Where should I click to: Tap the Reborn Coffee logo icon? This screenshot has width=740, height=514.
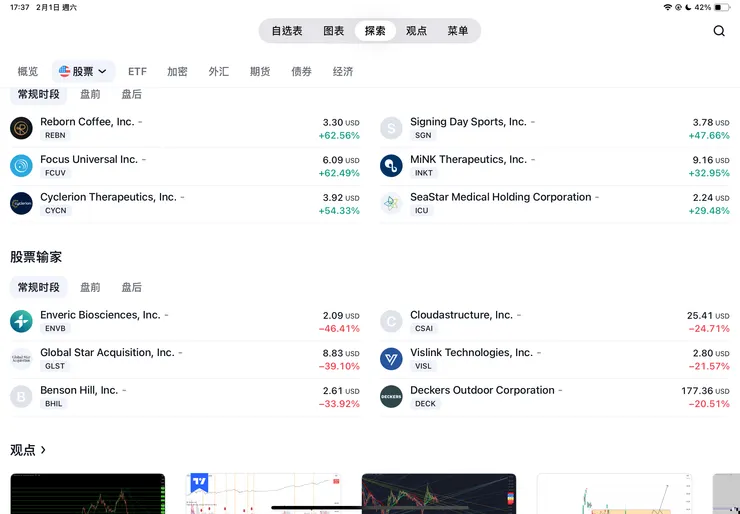click(x=21, y=128)
